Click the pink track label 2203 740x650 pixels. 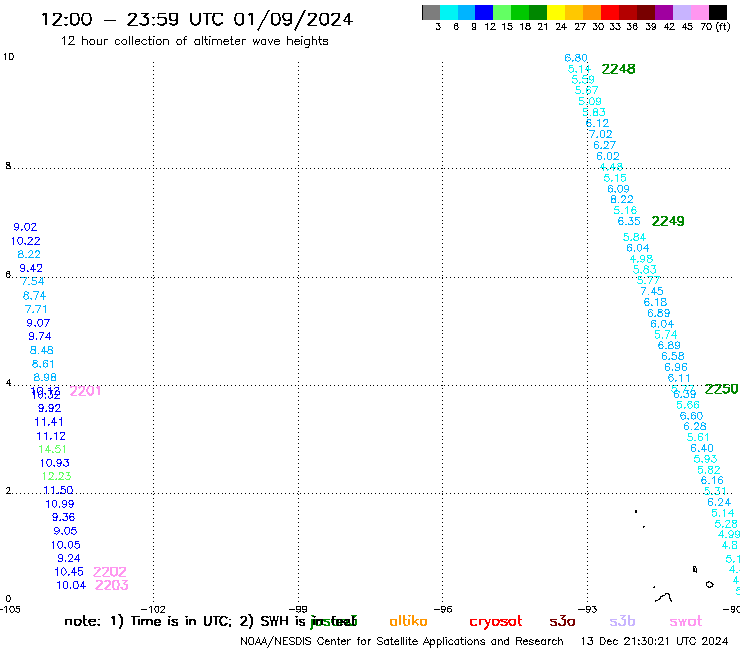click(111, 585)
